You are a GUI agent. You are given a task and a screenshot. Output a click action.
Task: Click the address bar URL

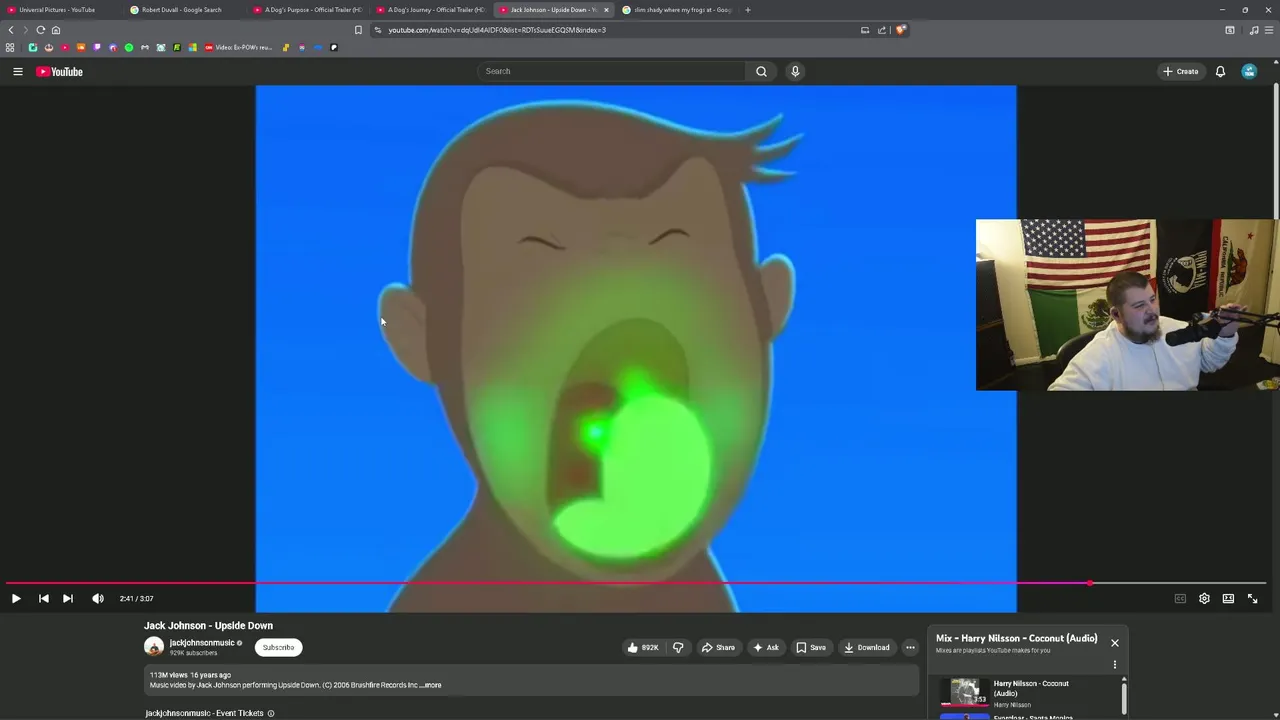point(497,30)
